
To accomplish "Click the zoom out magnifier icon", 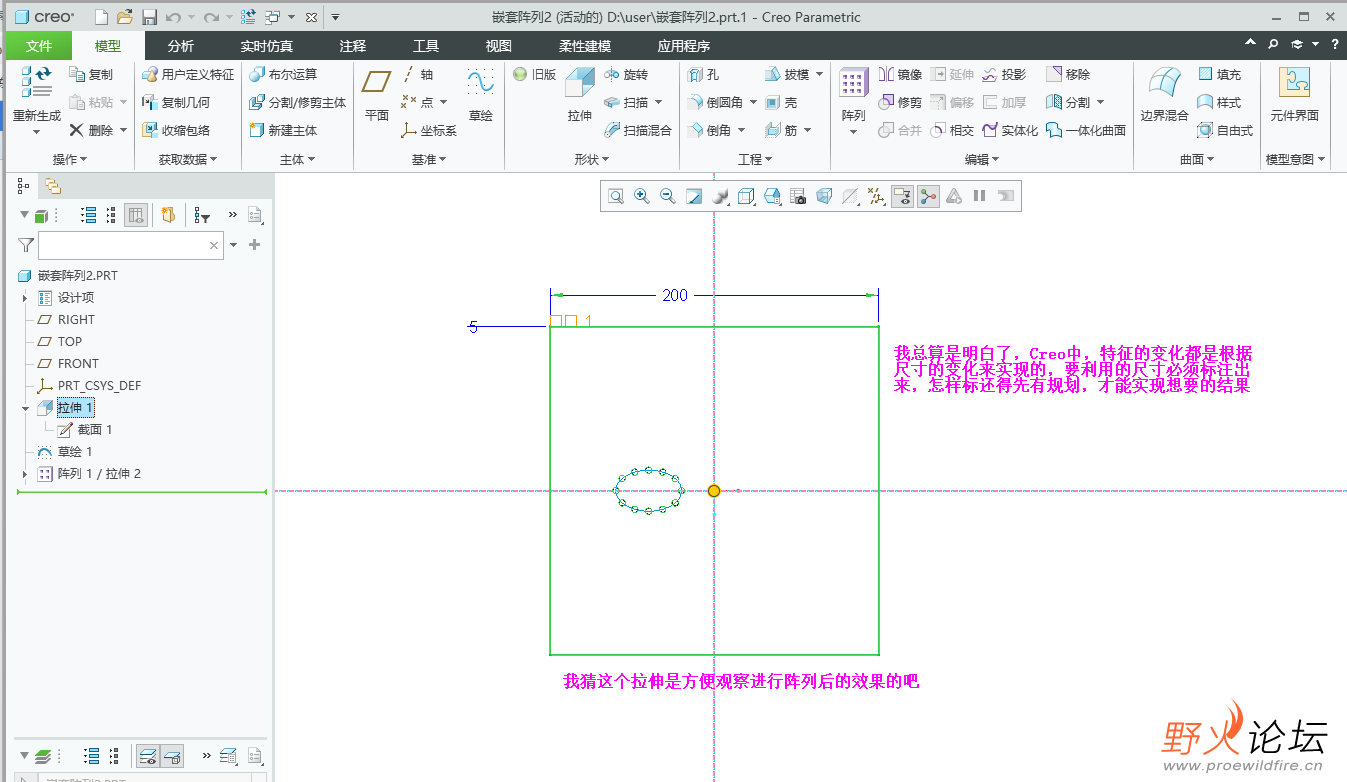I will pos(668,196).
